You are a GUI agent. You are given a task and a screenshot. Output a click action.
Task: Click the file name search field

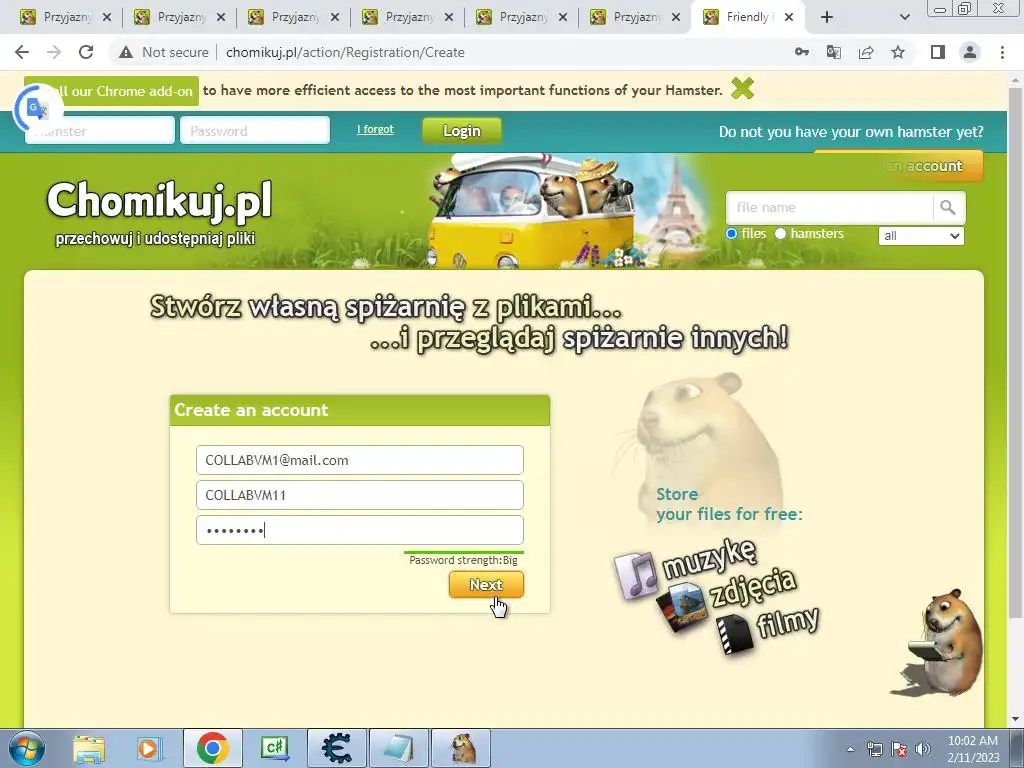829,208
